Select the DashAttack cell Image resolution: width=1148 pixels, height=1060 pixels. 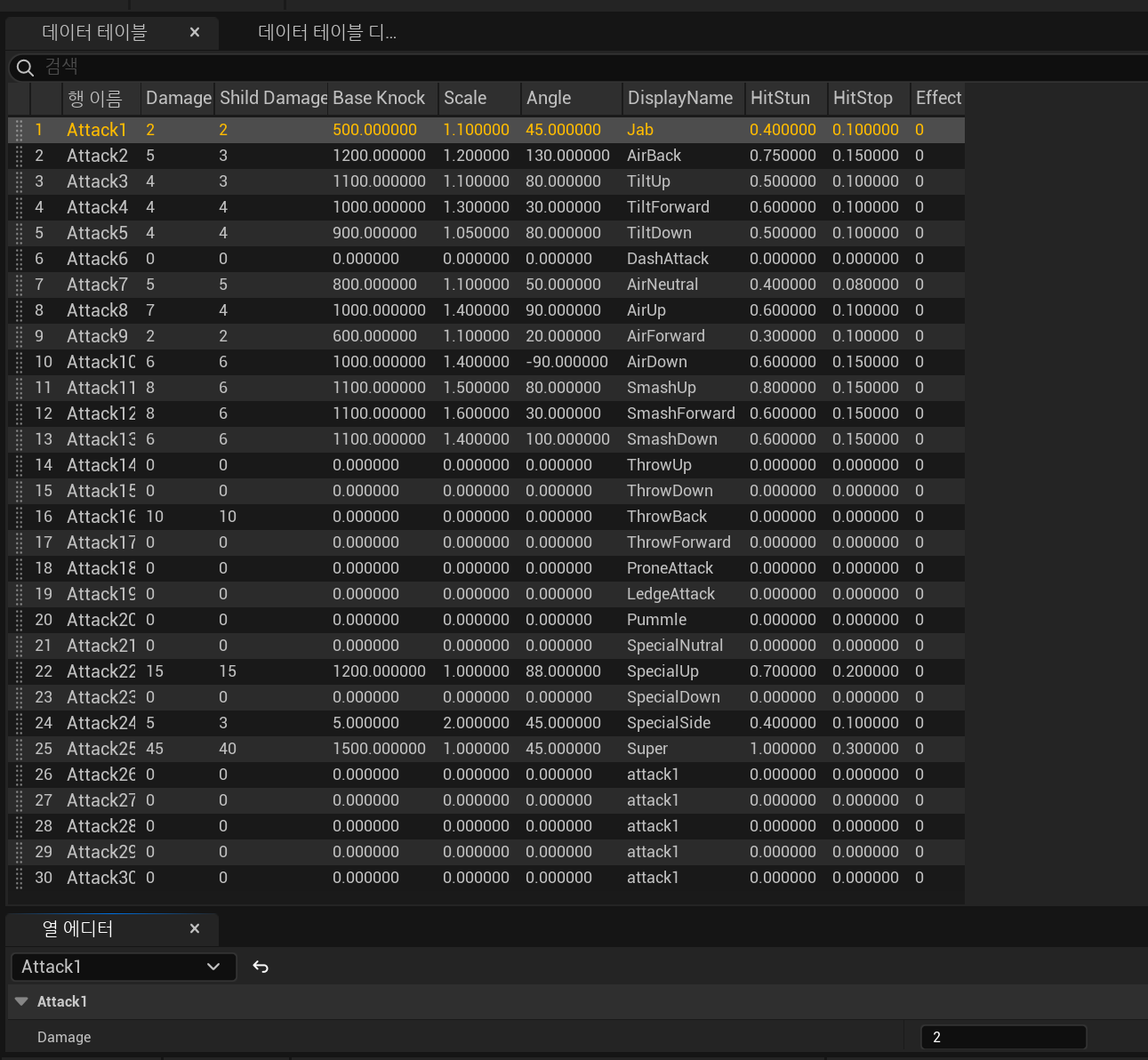[668, 259]
